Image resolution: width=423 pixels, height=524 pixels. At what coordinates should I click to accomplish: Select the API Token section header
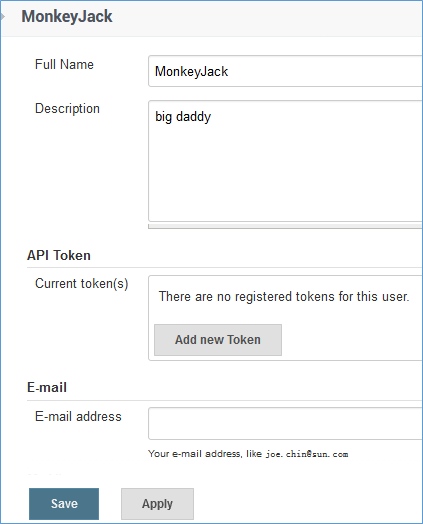pyautogui.click(x=59, y=255)
